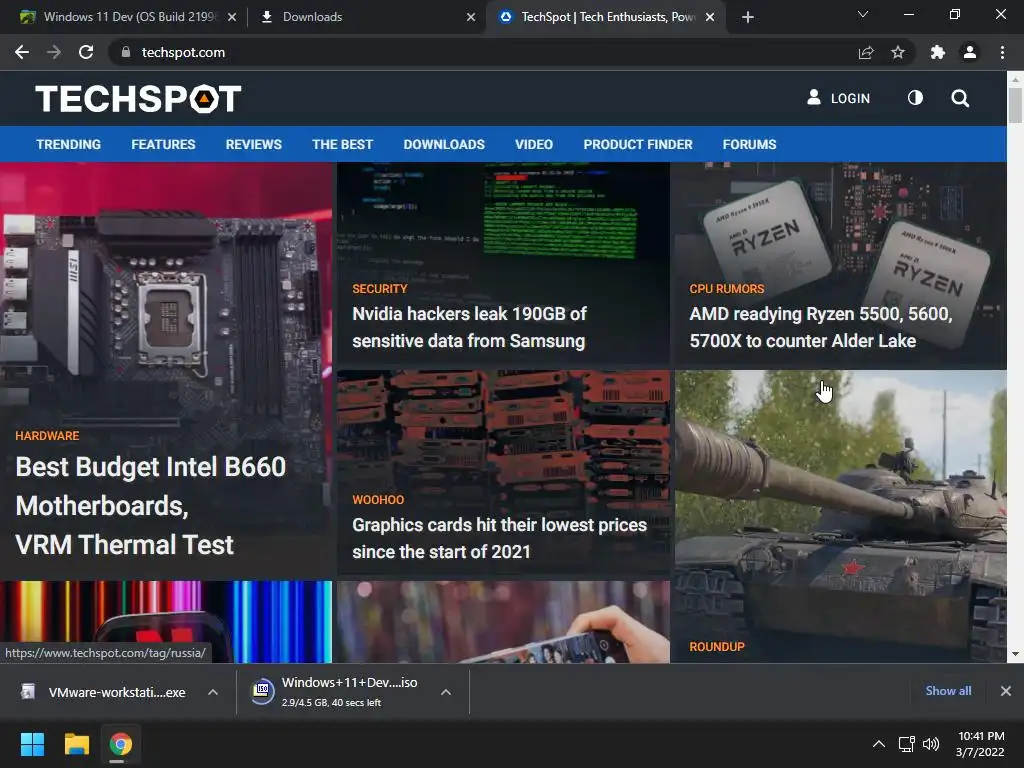Click Chrome icon in taskbar
The image size is (1024, 768).
[x=120, y=744]
